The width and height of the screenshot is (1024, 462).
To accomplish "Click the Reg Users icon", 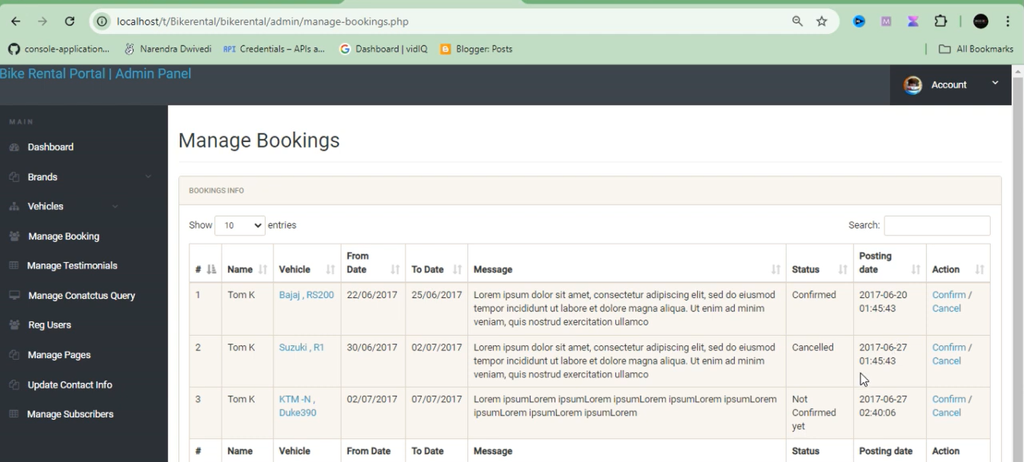I will [14, 325].
